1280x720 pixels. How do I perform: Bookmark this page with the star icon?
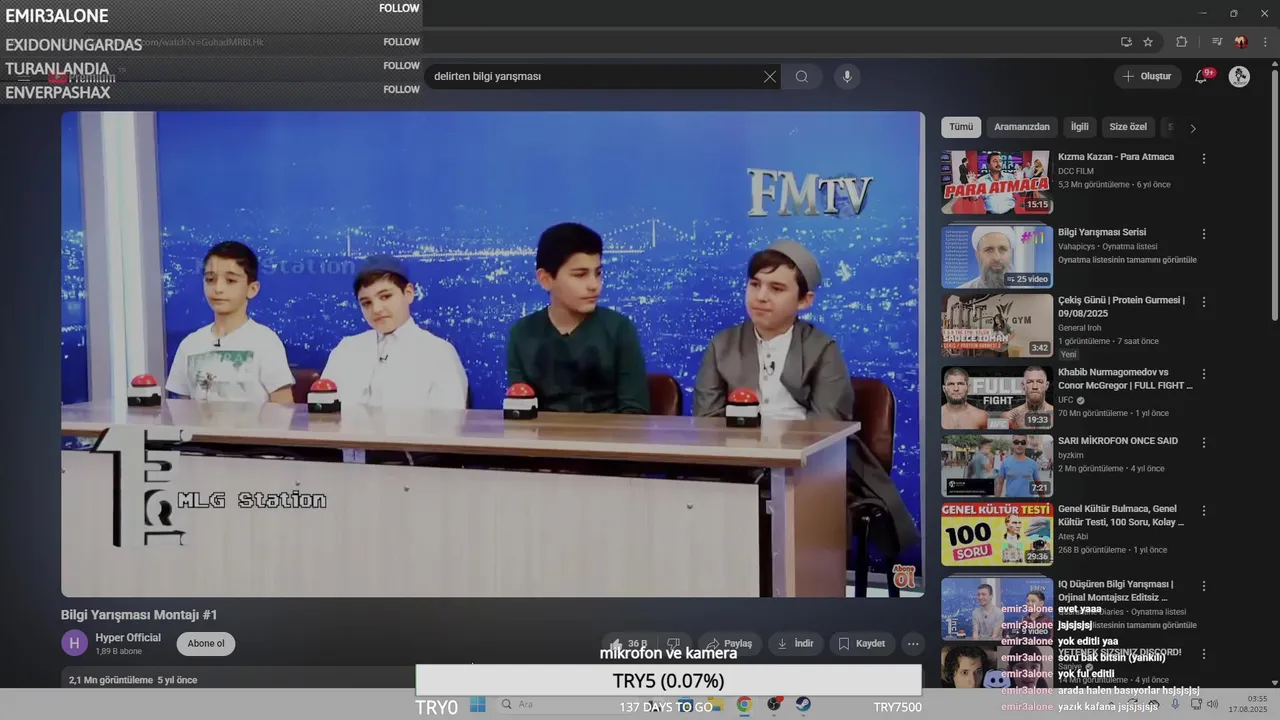[x=1148, y=42]
